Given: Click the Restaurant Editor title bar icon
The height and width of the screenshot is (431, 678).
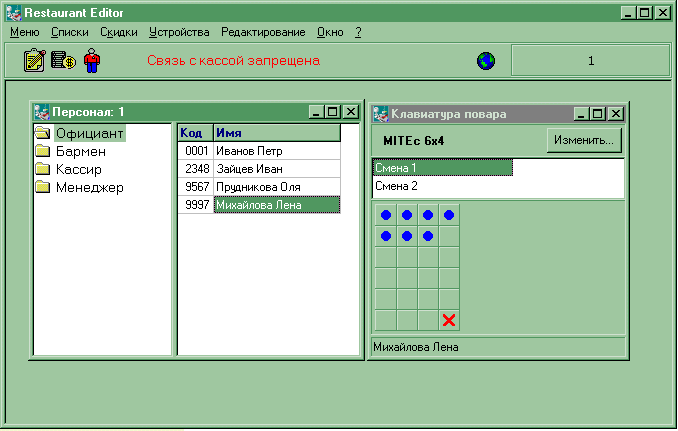Looking at the screenshot, I should (14, 13).
